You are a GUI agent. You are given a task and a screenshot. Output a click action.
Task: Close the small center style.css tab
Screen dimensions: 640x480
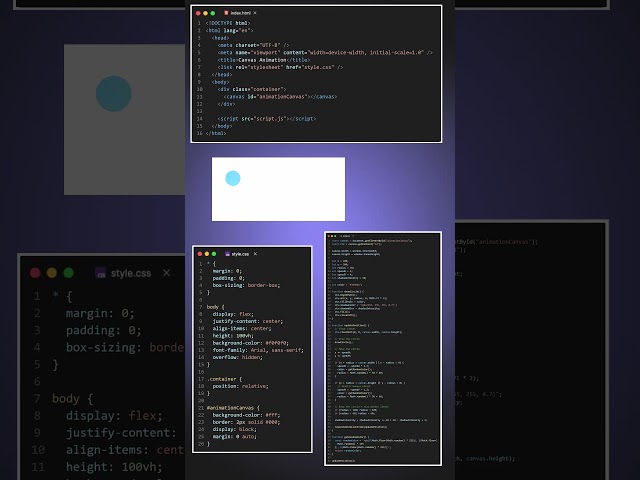(x=256, y=254)
